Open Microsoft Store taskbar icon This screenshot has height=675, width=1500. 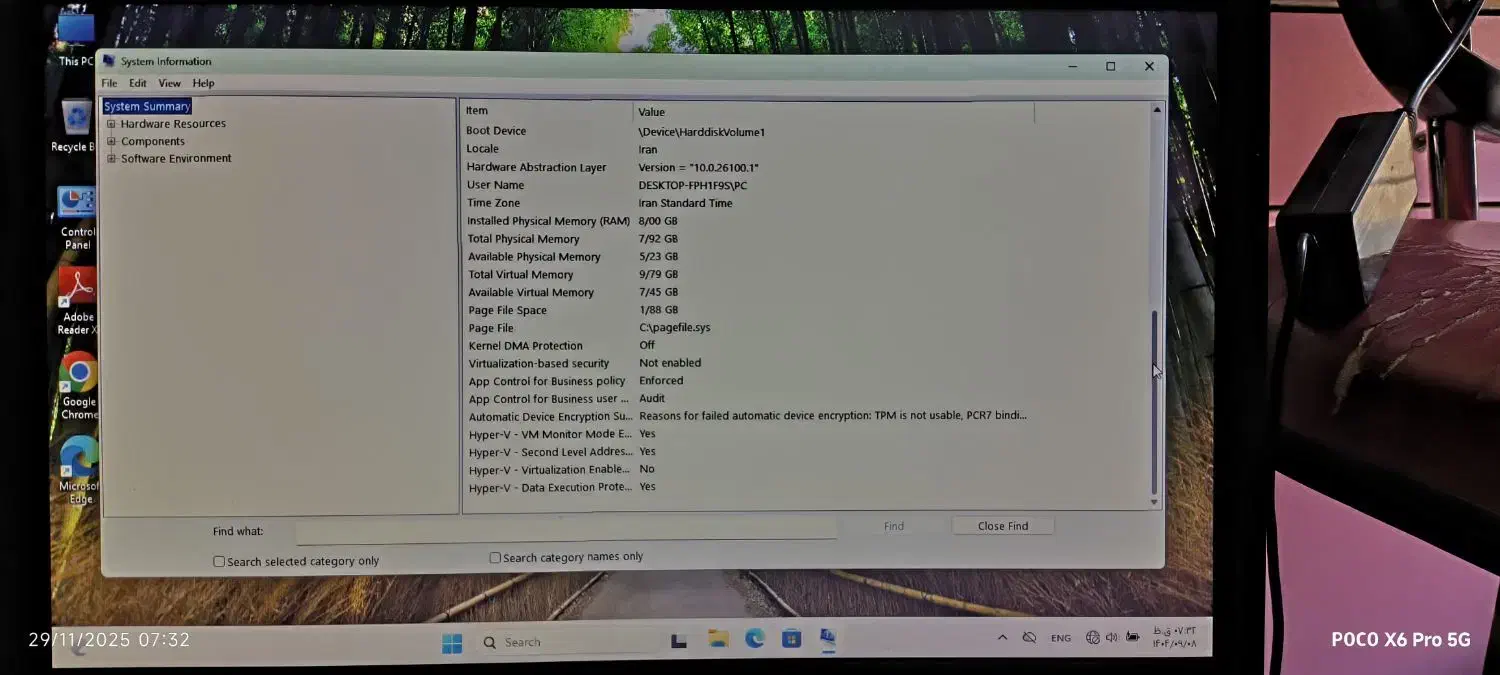pos(791,638)
